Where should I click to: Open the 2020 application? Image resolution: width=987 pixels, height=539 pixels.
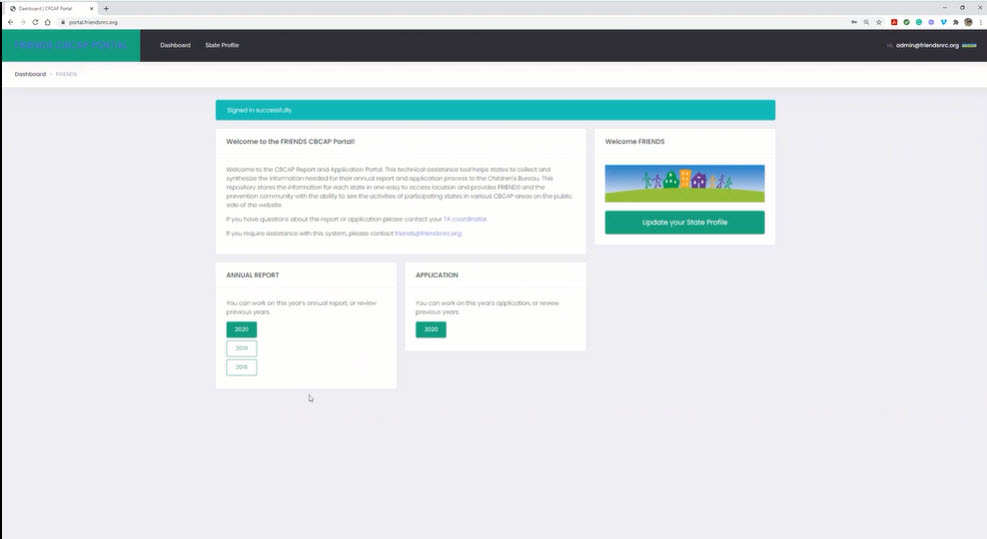(431, 329)
